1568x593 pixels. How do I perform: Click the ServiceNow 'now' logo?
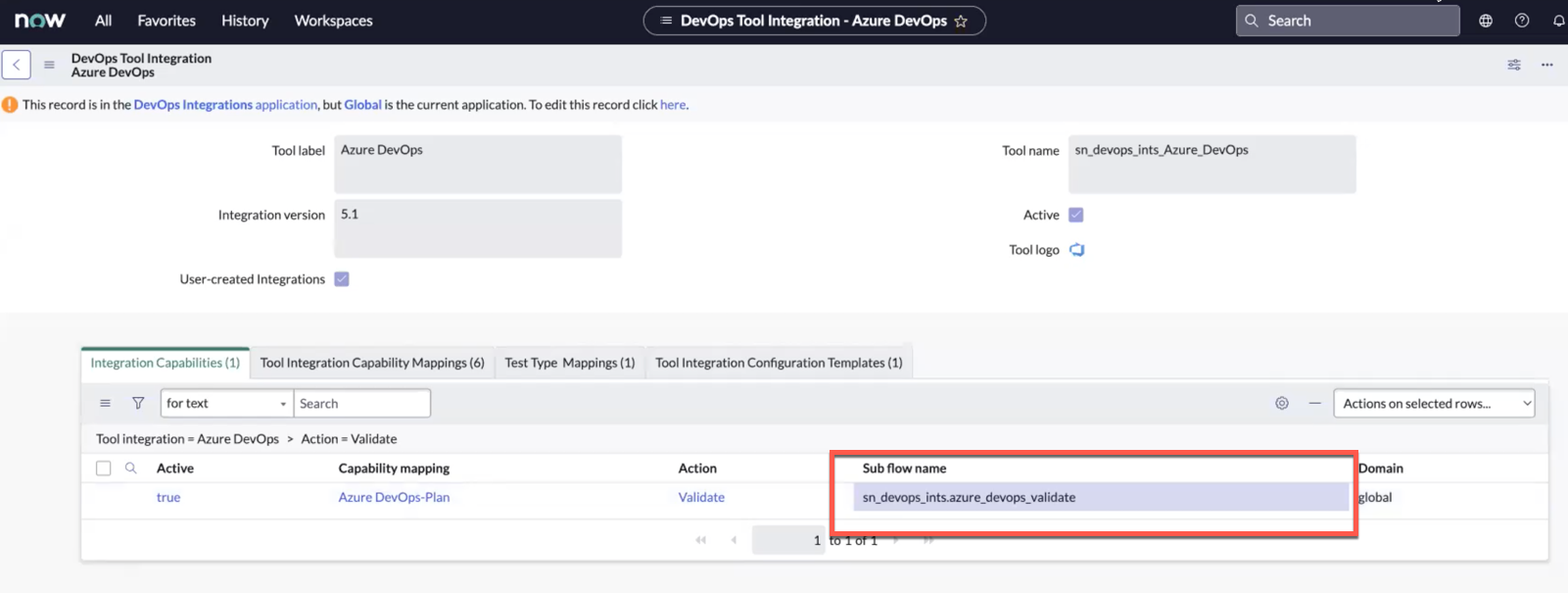click(x=40, y=21)
